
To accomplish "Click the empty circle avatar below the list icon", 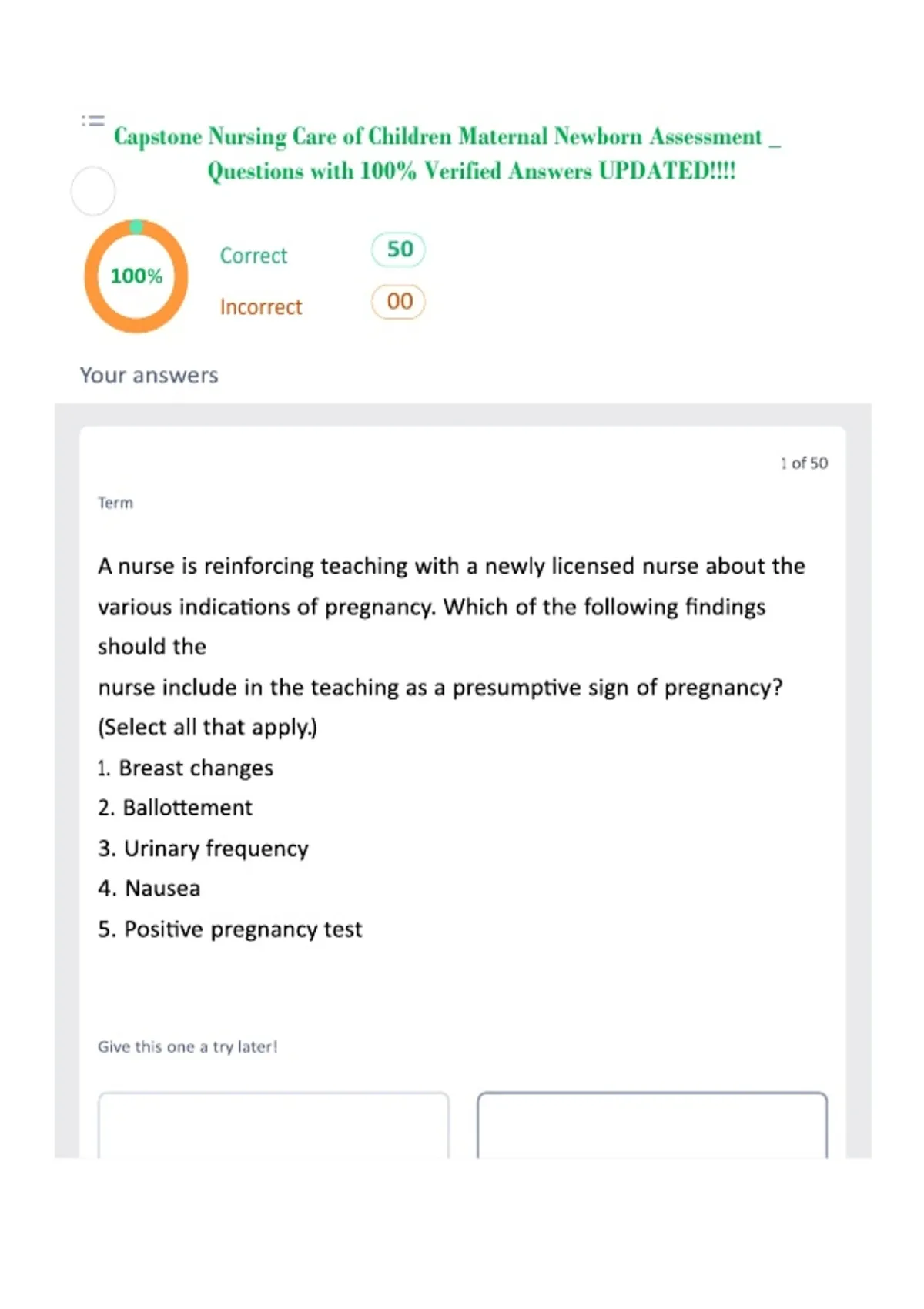I will click(x=93, y=191).
